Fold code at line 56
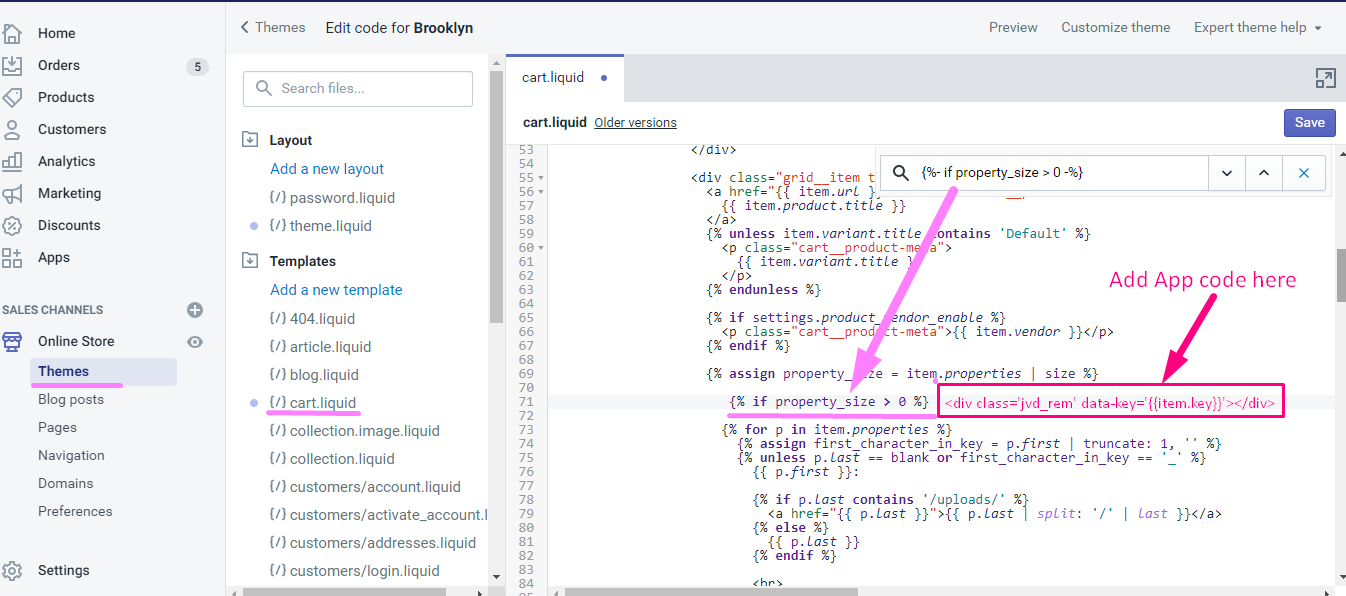Image resolution: width=1346 pixels, height=596 pixels. [541, 191]
